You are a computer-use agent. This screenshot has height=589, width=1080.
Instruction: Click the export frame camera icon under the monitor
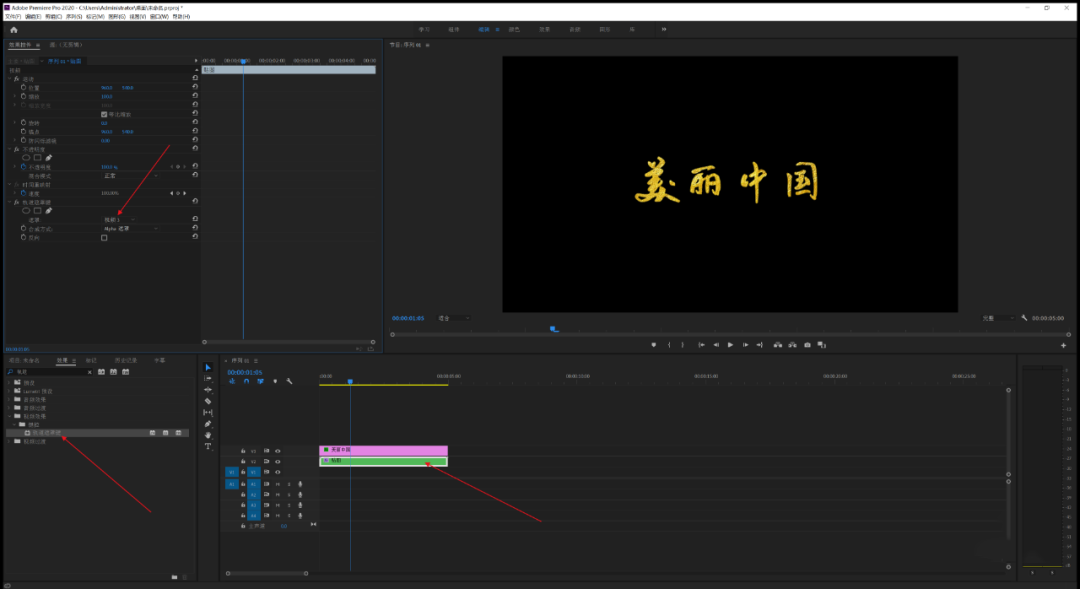pos(808,343)
